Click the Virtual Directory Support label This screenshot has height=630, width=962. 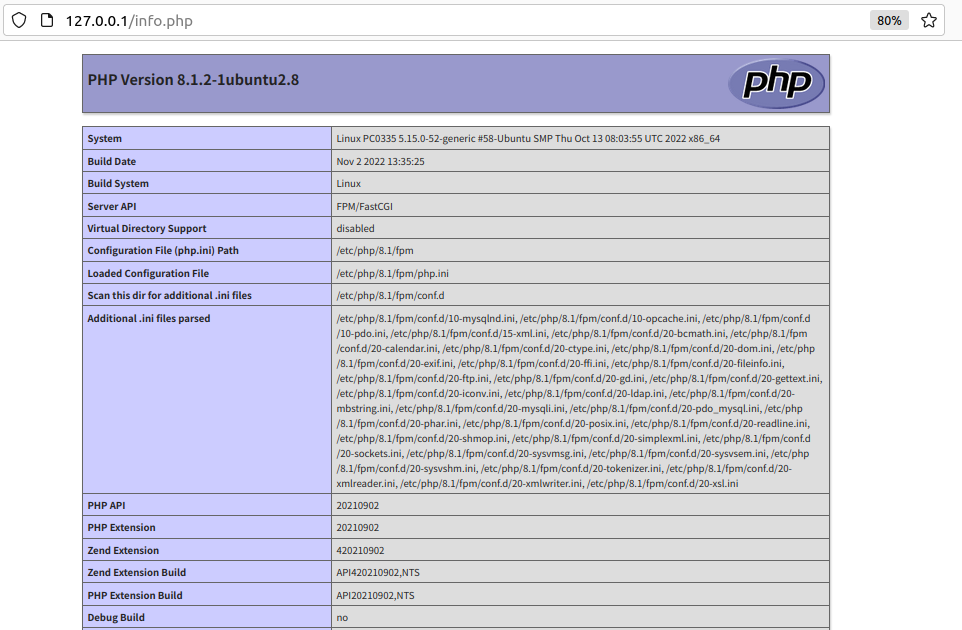[x=147, y=228]
